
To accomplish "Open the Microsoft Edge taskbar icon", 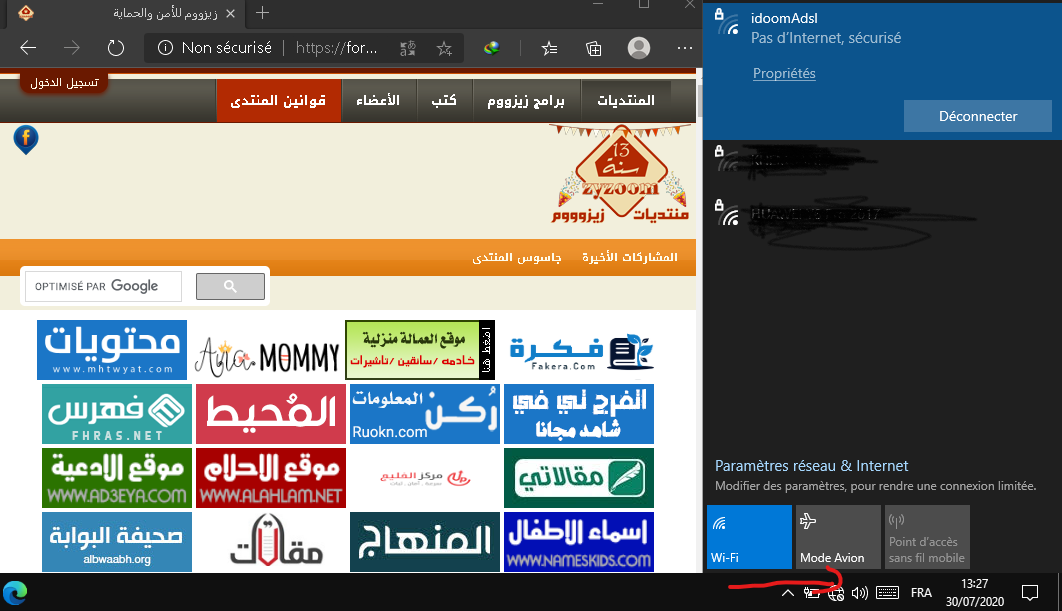I will click(15, 593).
